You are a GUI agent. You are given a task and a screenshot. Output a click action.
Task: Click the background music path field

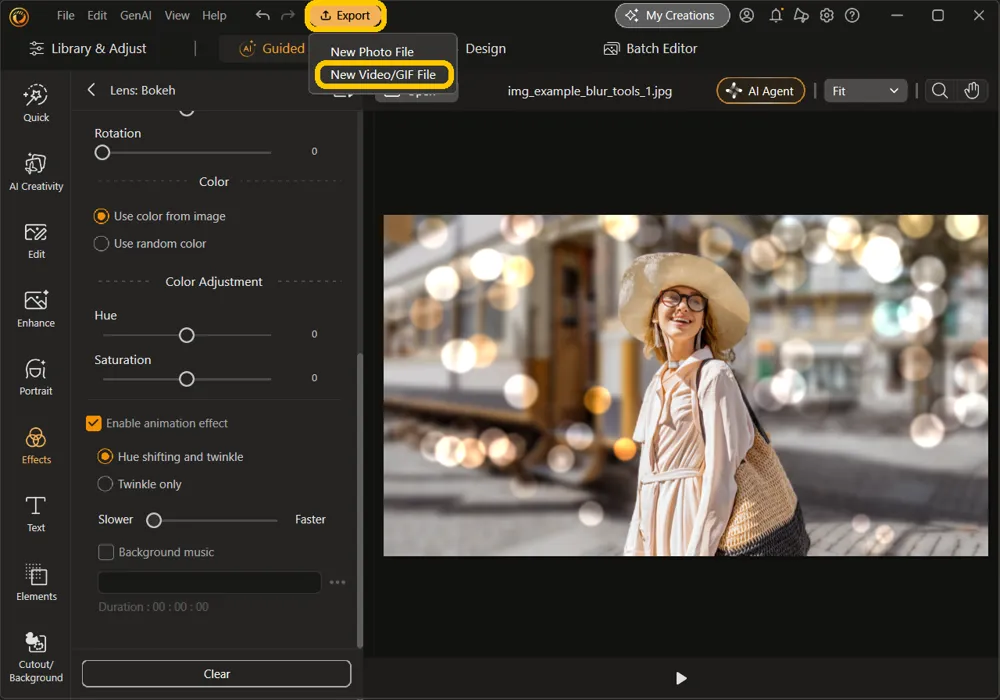[x=209, y=582]
